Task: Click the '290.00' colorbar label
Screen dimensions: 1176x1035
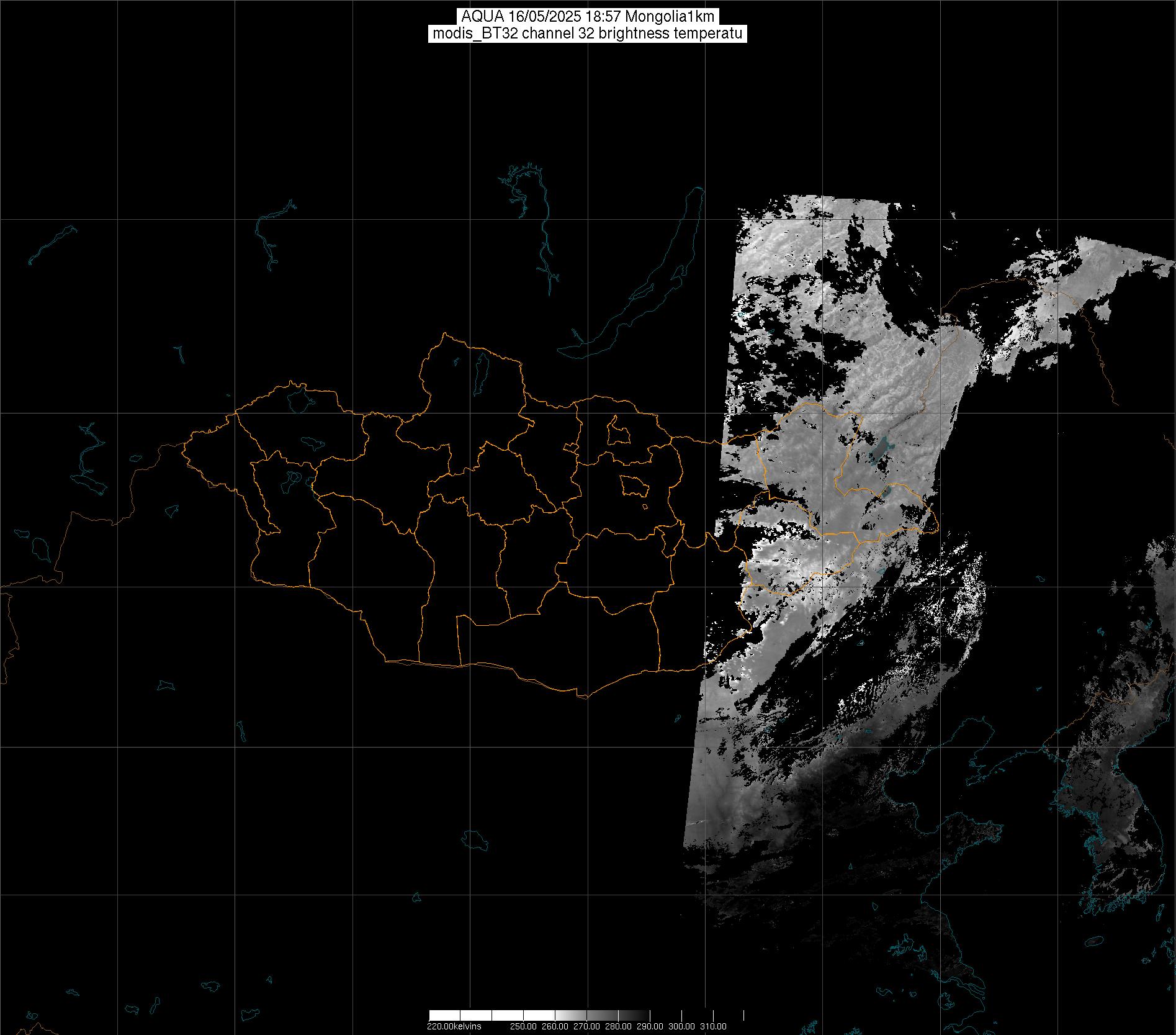Action: (x=650, y=1026)
